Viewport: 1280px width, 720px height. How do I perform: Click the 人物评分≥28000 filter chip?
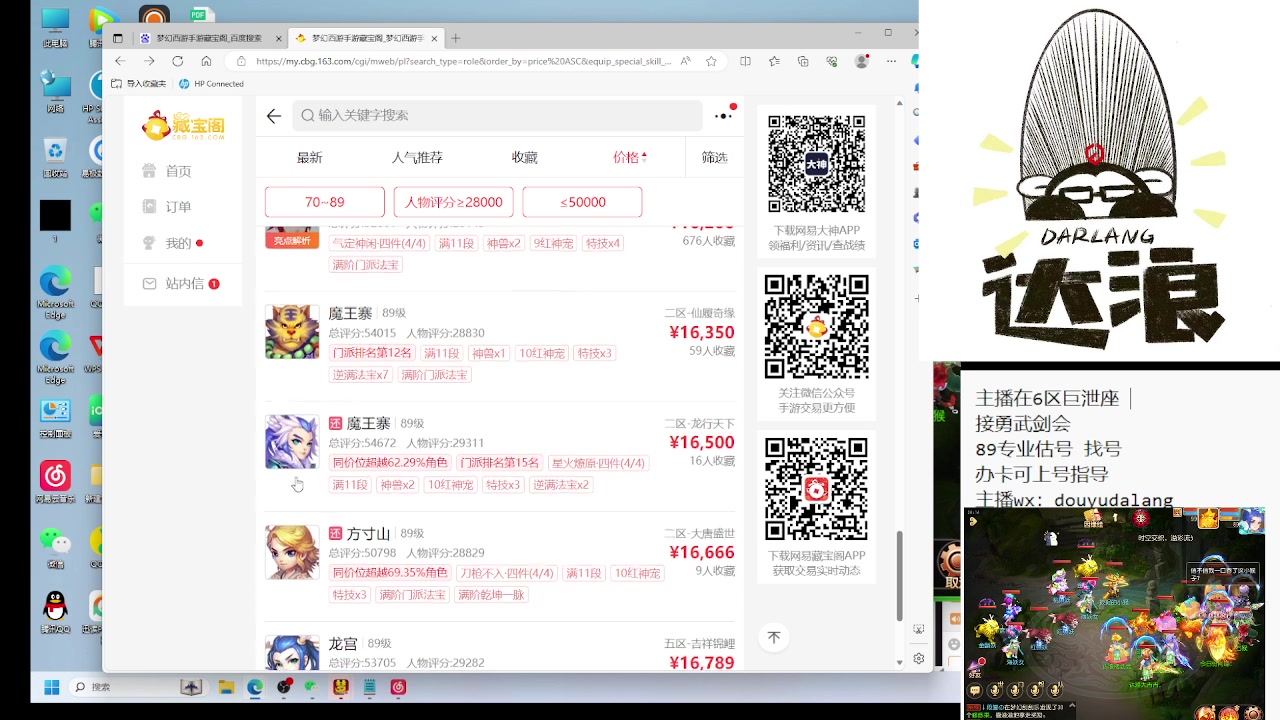(453, 202)
